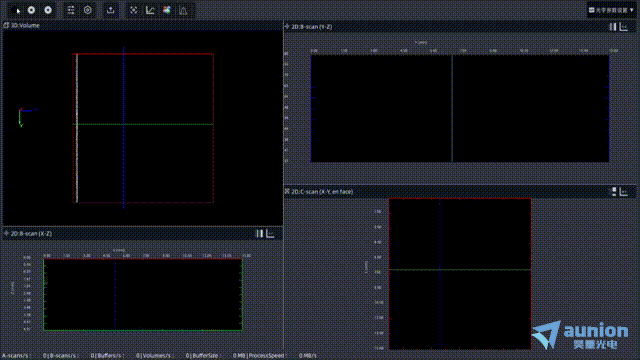Image resolution: width=640 pixels, height=360 pixels.
Task: Open the RGB color map icon
Action: pos(167,10)
